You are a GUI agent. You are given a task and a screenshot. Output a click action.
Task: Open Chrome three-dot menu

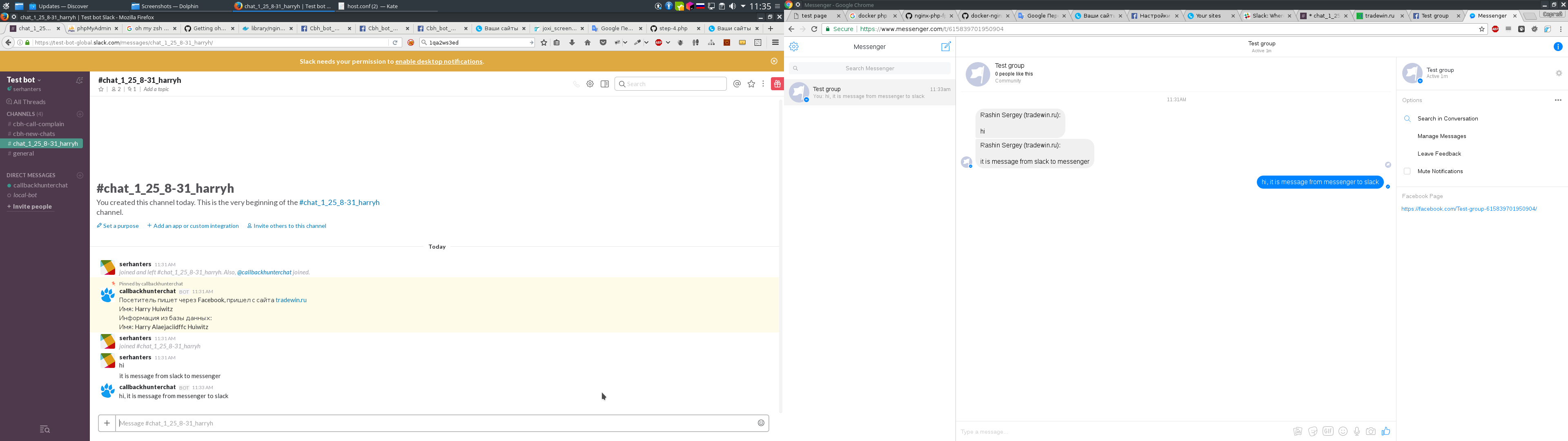[x=1561, y=29]
